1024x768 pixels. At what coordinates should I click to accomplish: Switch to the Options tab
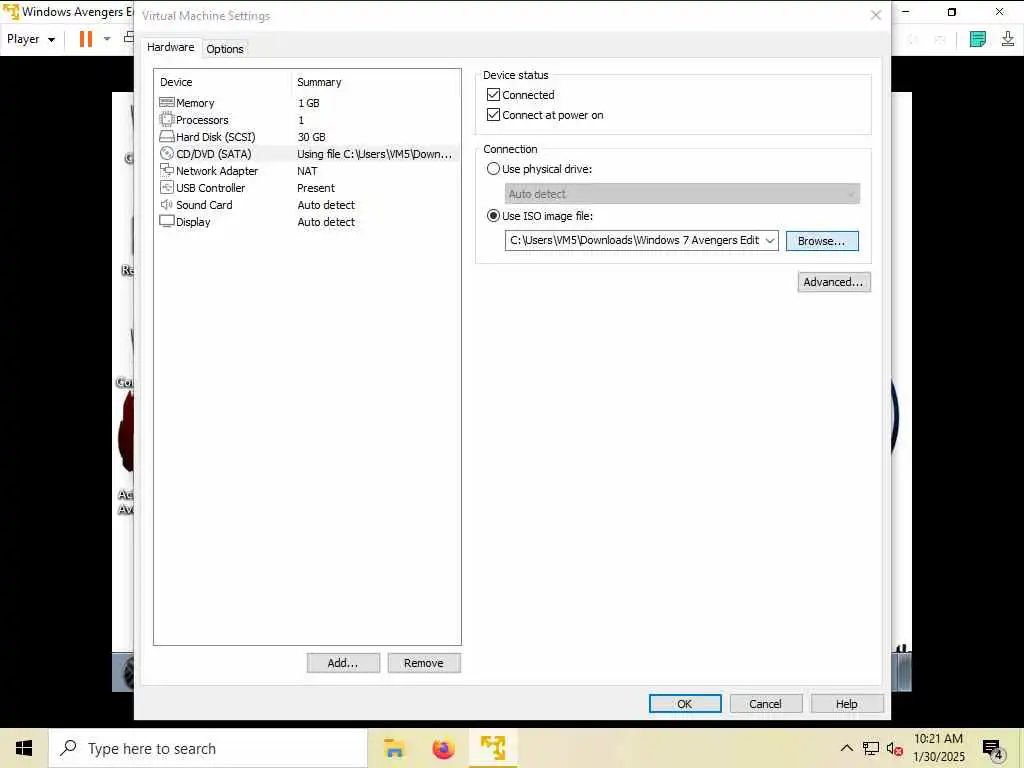(225, 49)
